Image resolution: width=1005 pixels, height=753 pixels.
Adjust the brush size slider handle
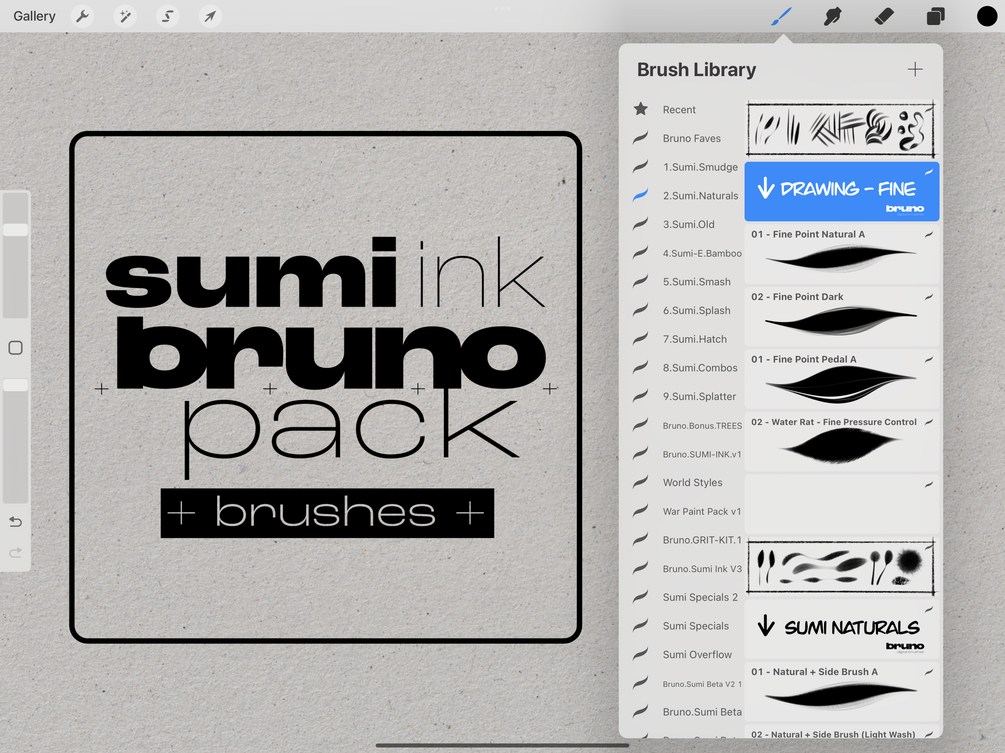(15, 229)
